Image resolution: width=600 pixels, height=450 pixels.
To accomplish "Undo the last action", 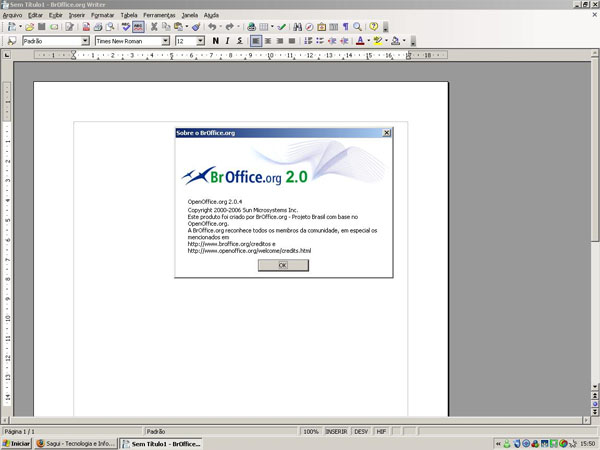I will click(x=212, y=27).
